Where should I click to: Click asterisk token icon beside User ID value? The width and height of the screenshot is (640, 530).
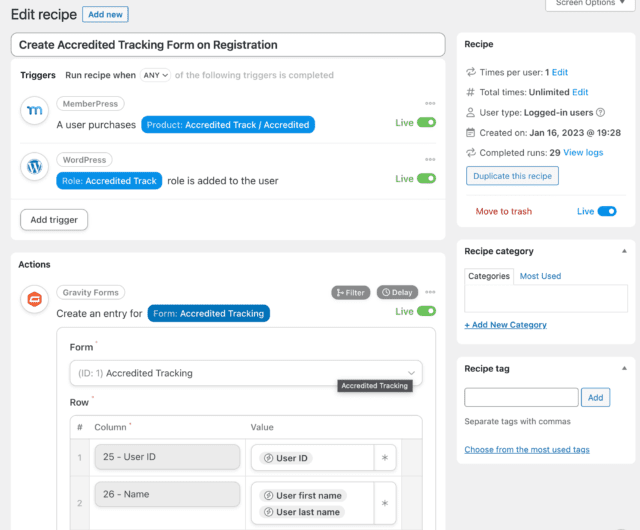385,458
